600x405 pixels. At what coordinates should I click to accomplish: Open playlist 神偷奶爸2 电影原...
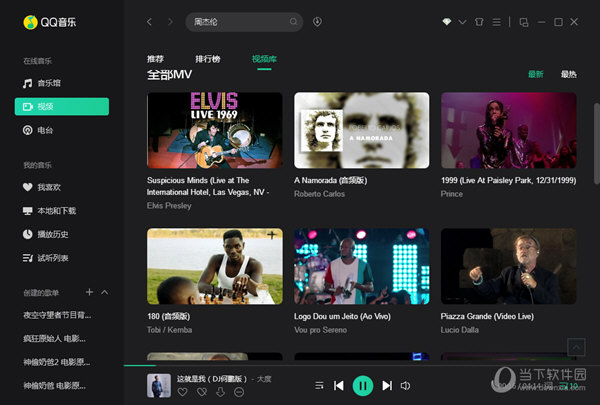click(57, 362)
